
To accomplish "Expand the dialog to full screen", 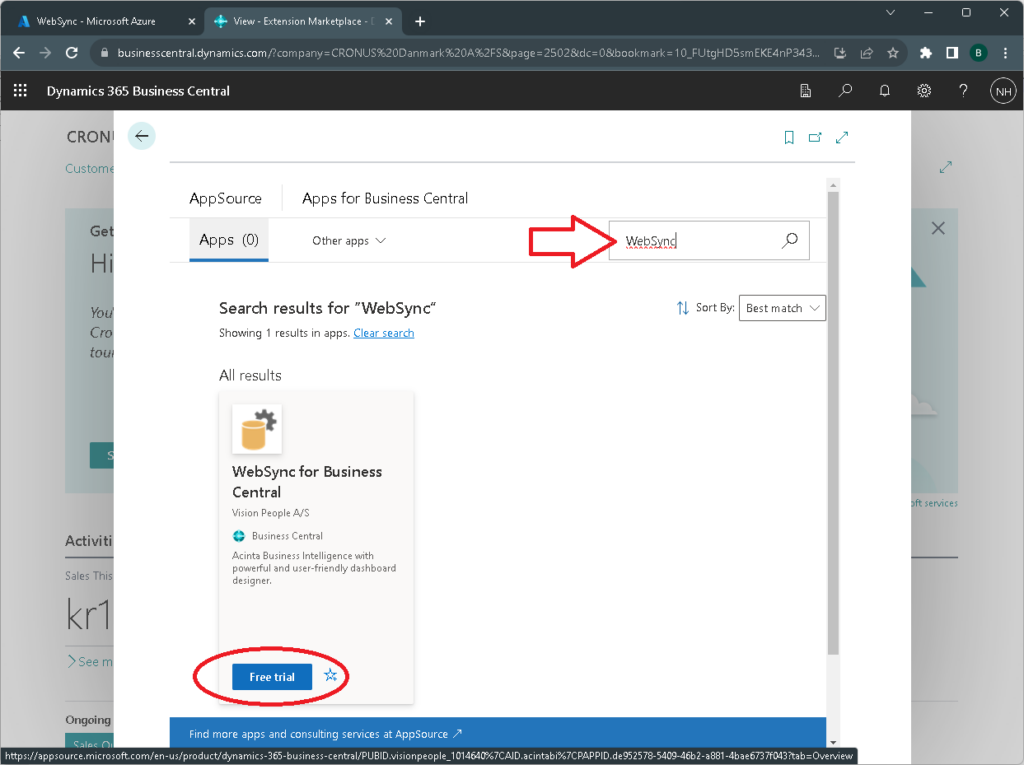I will pyautogui.click(x=842, y=138).
